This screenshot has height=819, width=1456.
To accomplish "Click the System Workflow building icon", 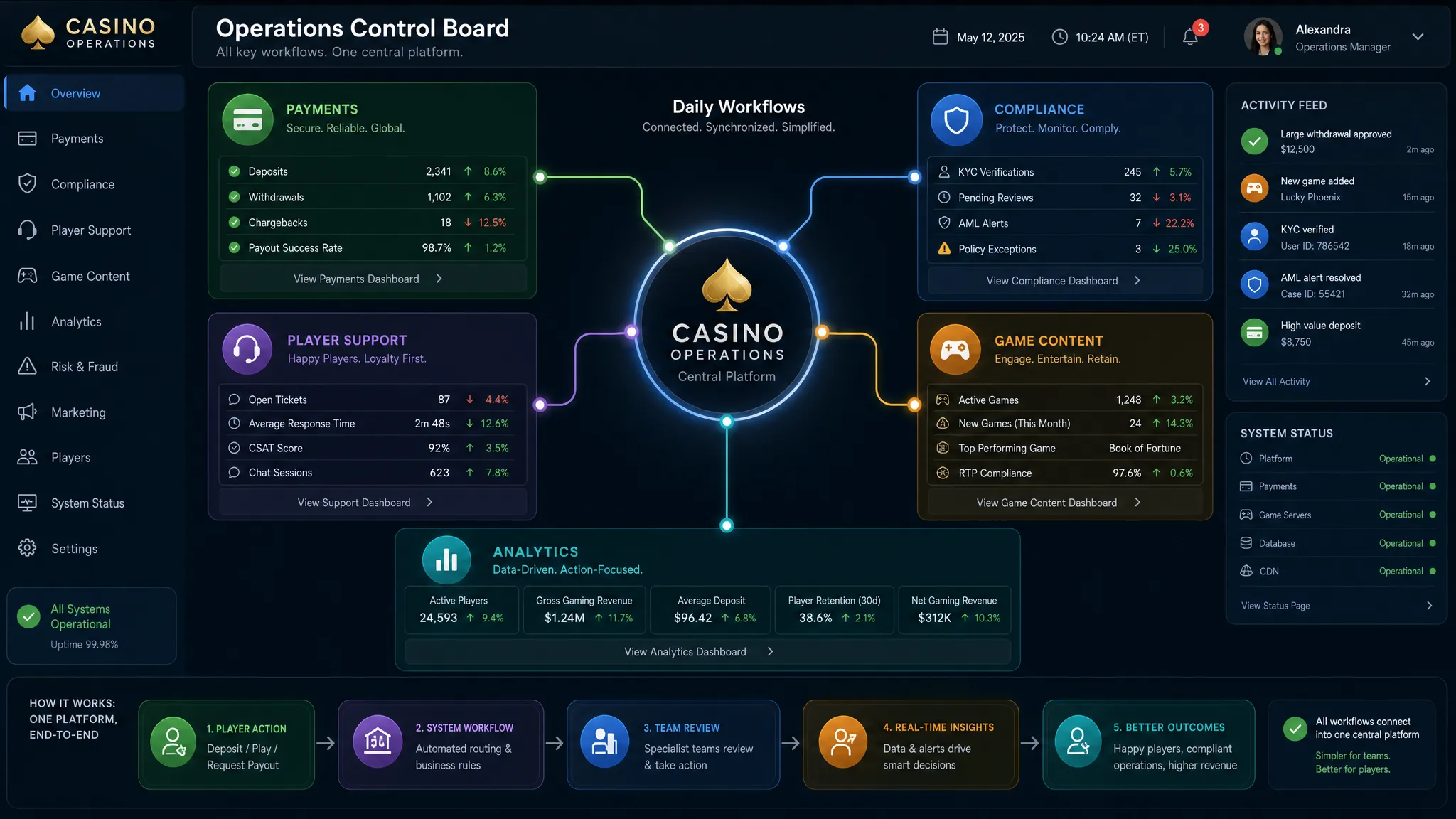I will coord(378,742).
